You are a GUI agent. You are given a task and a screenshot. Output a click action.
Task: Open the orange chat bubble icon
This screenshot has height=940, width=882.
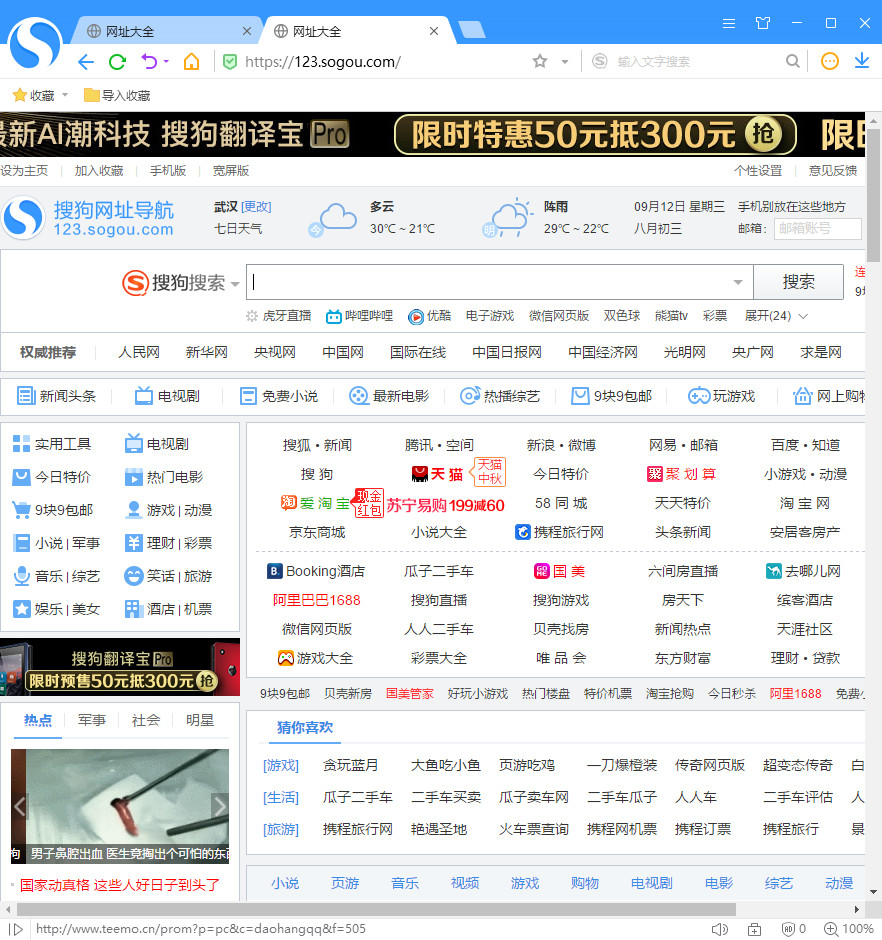coord(830,61)
